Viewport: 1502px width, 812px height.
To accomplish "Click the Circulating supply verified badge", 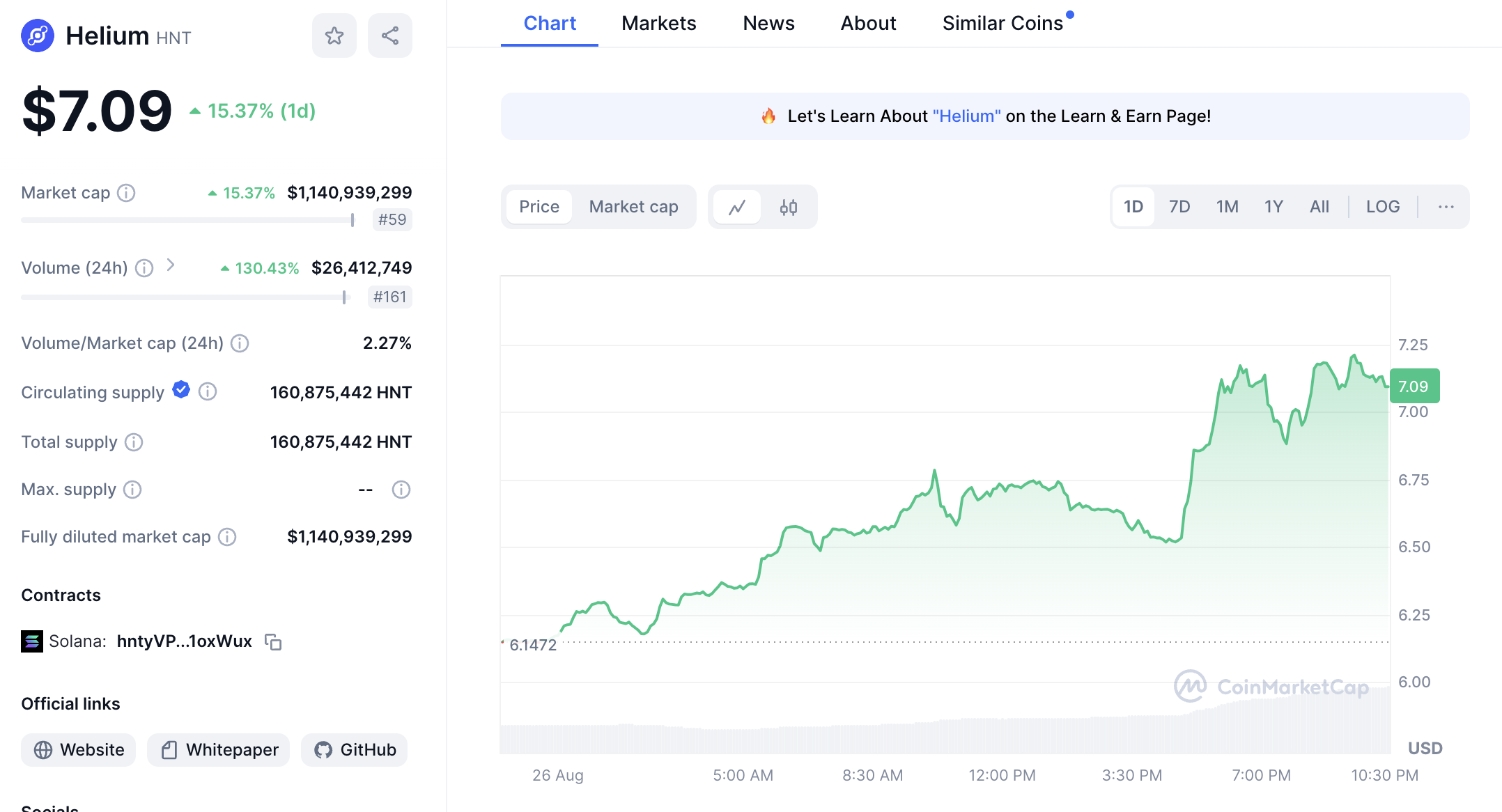I will click(x=181, y=390).
